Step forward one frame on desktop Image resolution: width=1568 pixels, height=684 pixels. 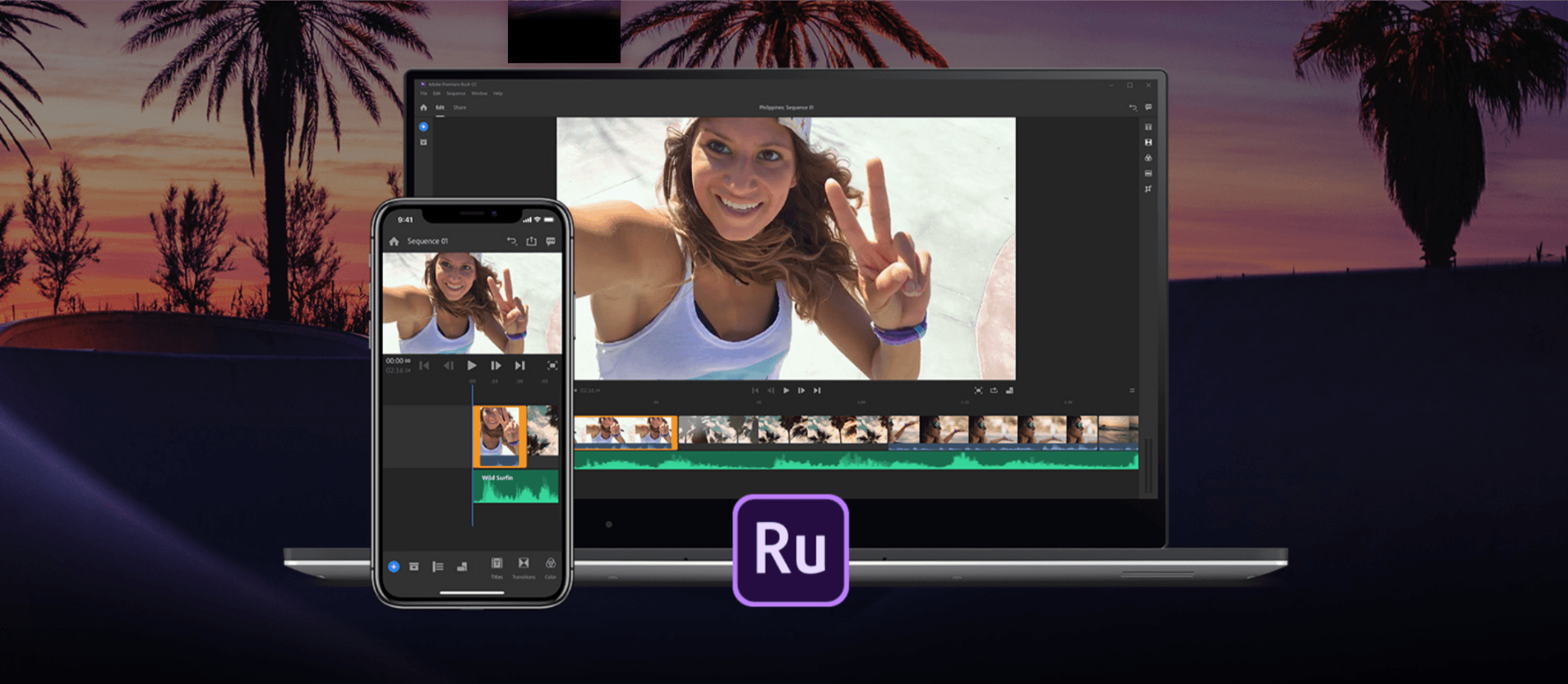coord(802,390)
